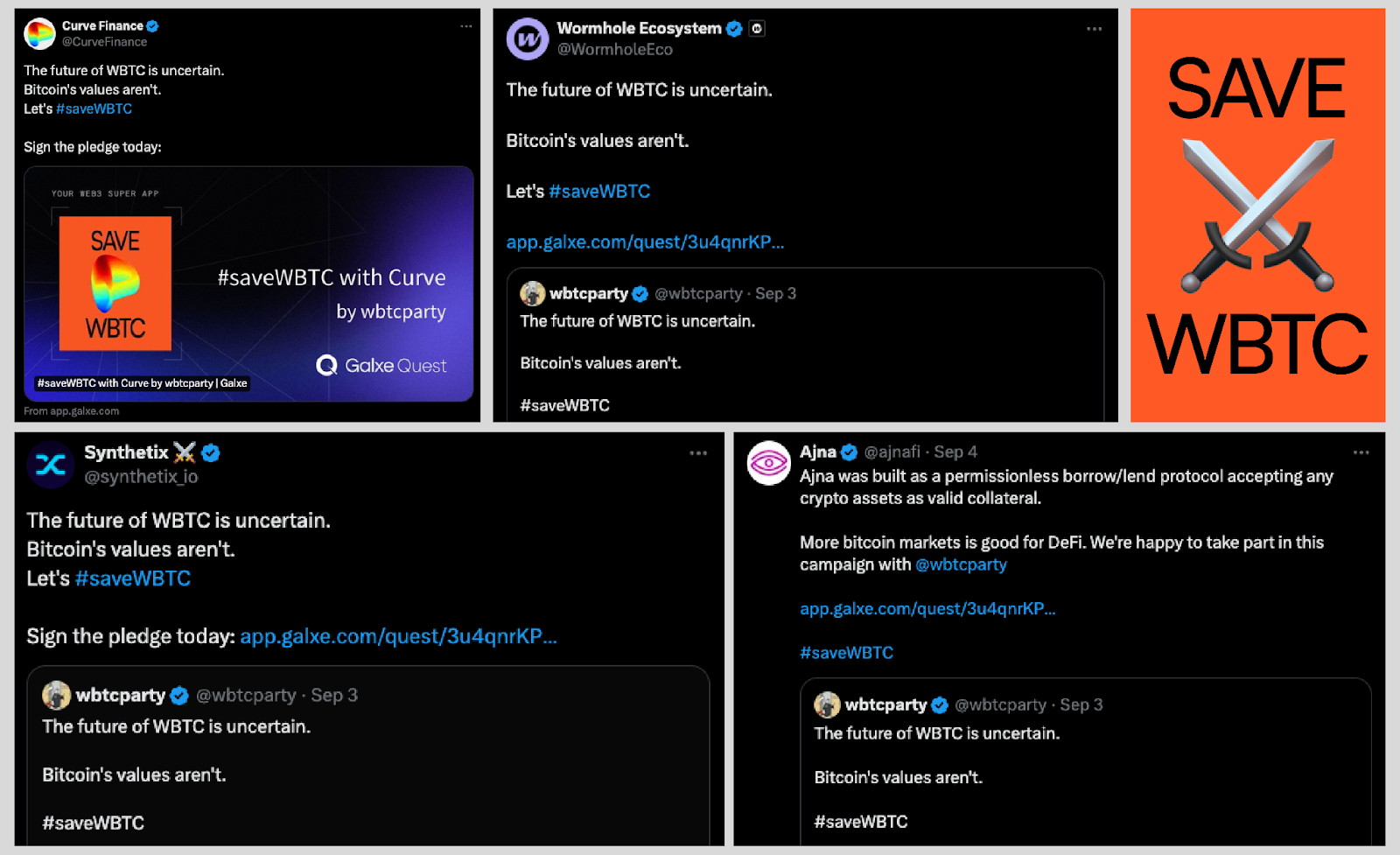1400x855 pixels.
Task: Click wbtcparty avatar in Wormhole quoted tweet
Action: tap(533, 293)
